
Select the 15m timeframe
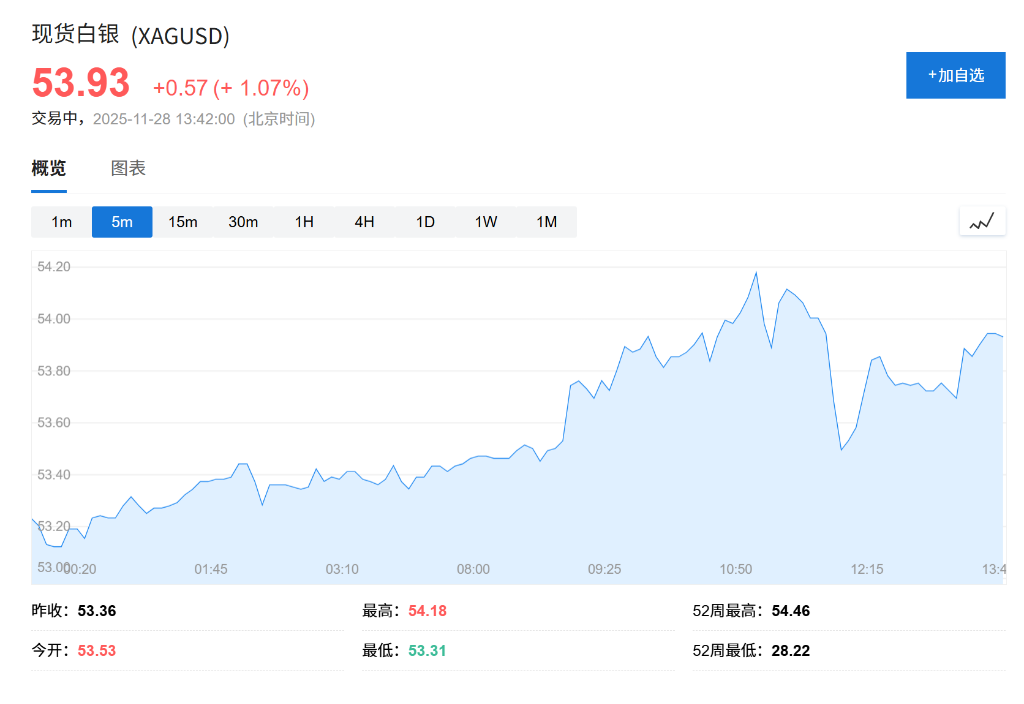pos(182,222)
